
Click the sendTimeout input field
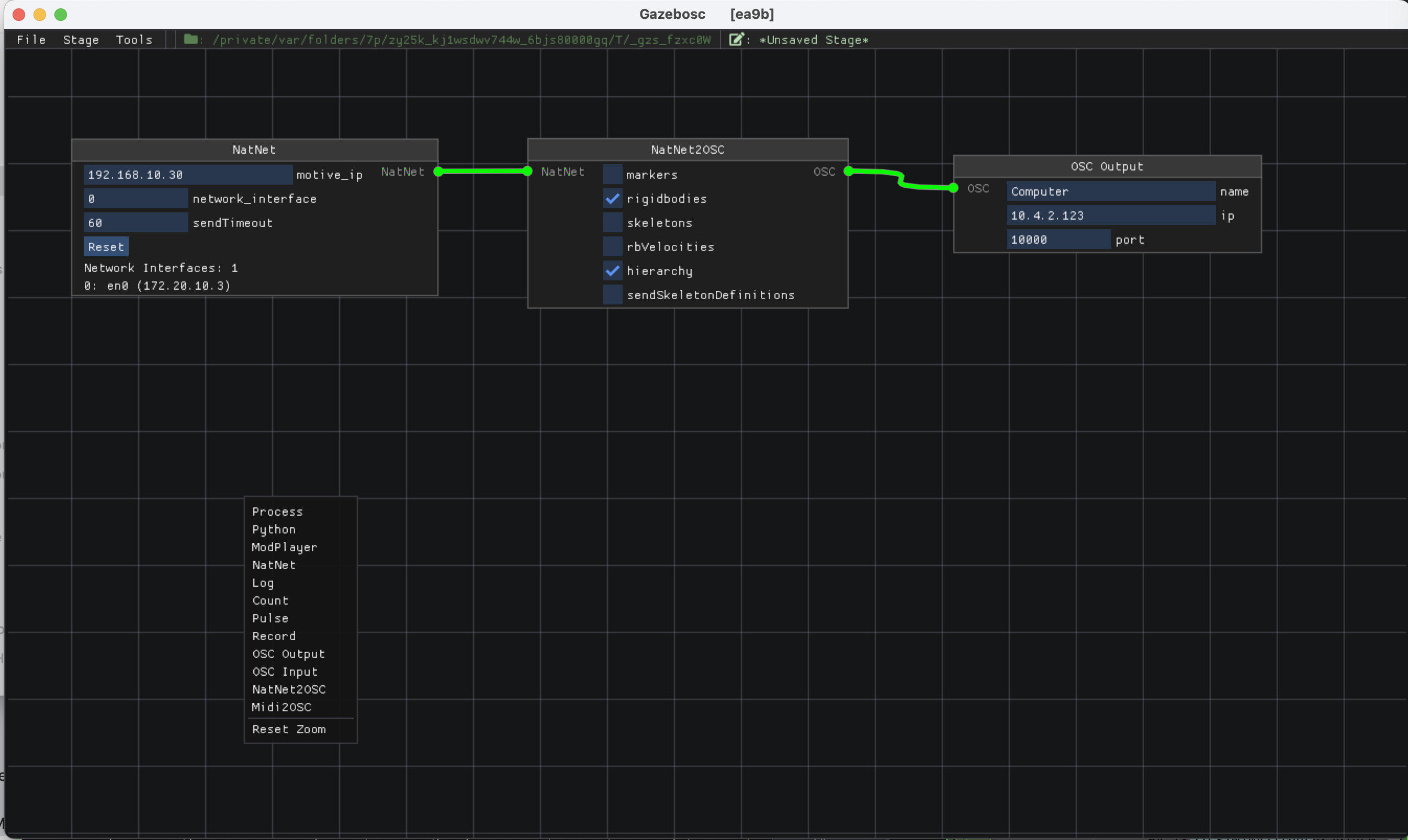[x=136, y=222]
